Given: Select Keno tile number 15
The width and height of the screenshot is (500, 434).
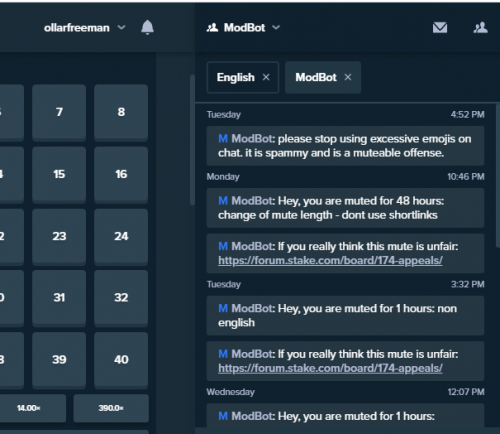Looking at the screenshot, I should pyautogui.click(x=59, y=174).
